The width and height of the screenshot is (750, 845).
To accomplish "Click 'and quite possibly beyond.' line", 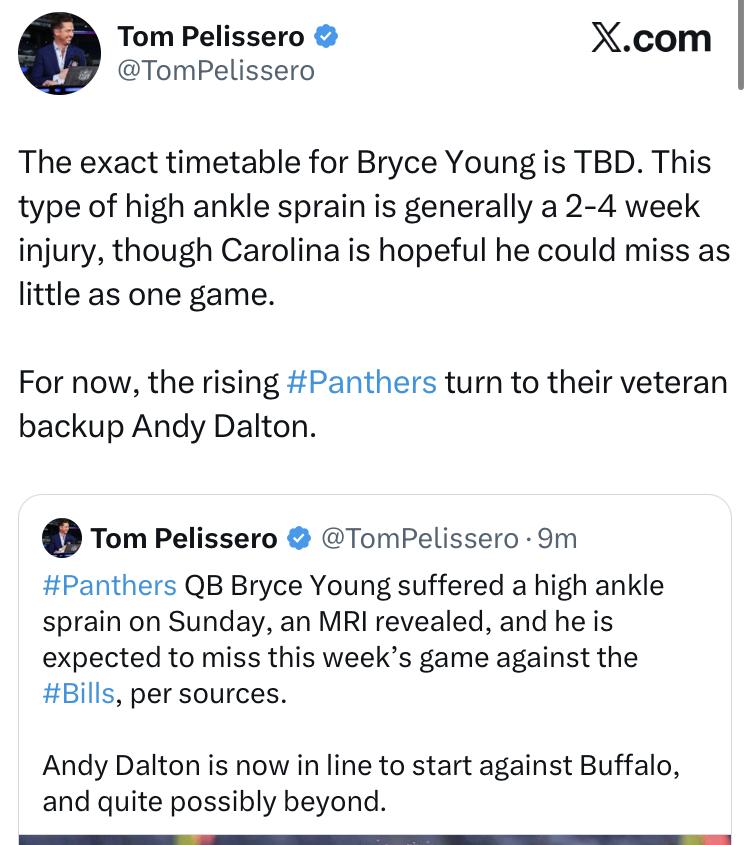I will tap(214, 802).
